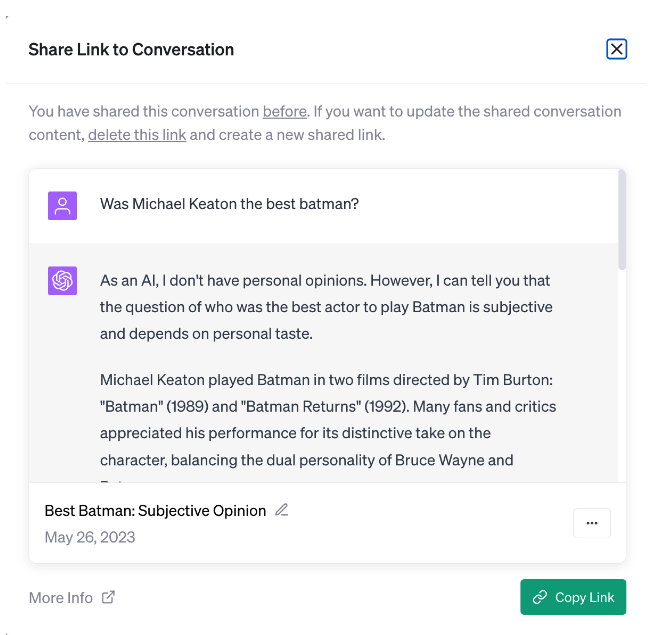Click the ChatGPT logo icon

pos(63,281)
